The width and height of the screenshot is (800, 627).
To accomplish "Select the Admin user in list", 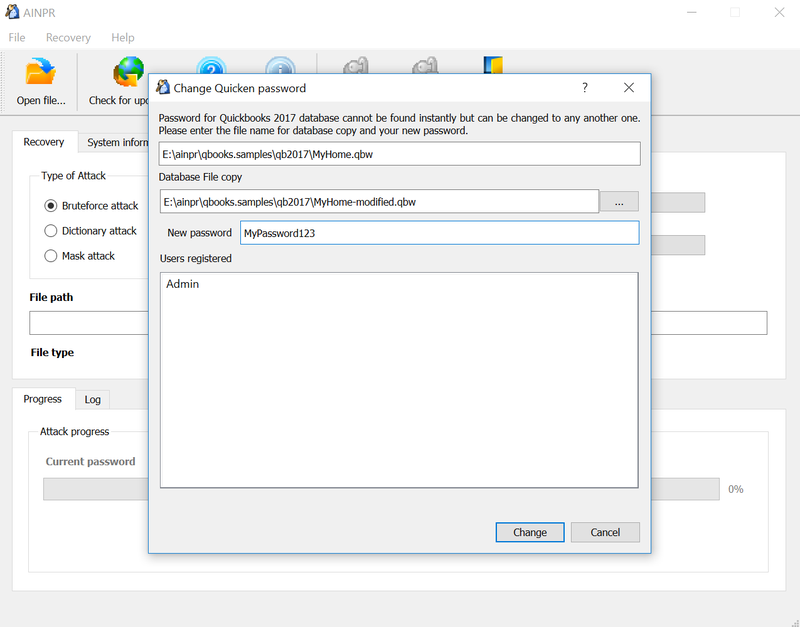I will pos(182,284).
